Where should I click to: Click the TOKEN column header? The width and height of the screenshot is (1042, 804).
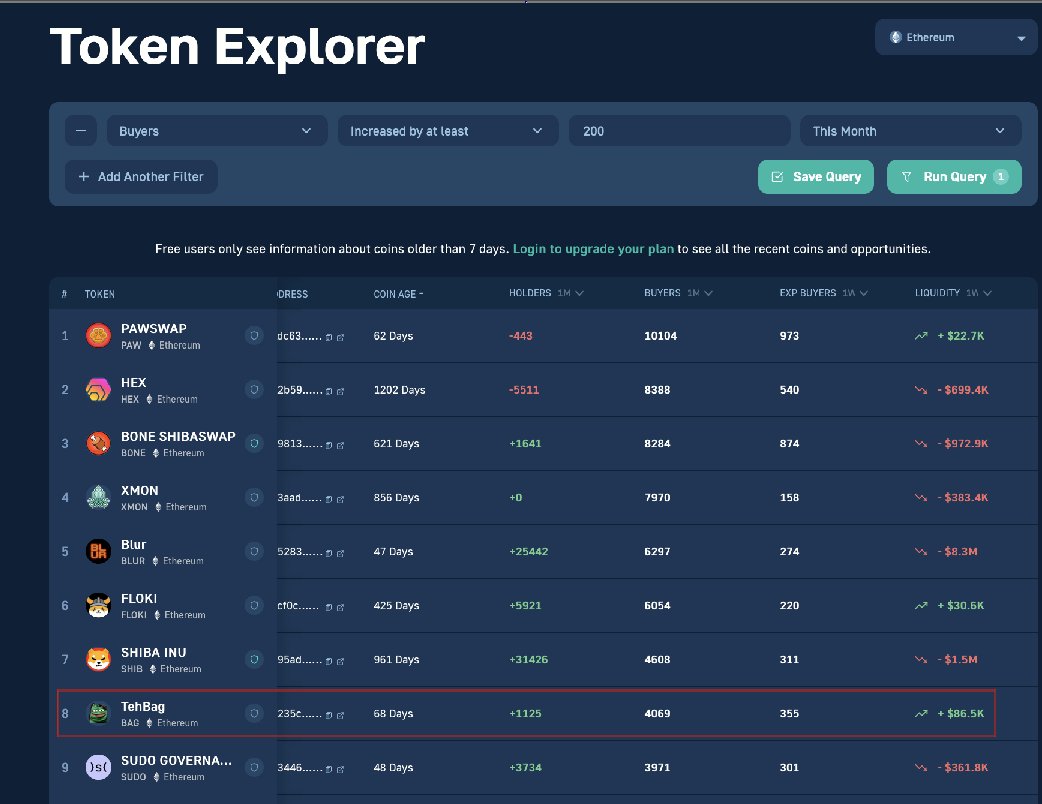pos(100,294)
